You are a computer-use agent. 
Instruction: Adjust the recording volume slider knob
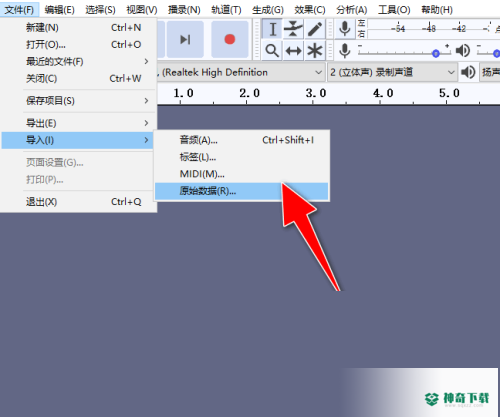click(x=436, y=53)
